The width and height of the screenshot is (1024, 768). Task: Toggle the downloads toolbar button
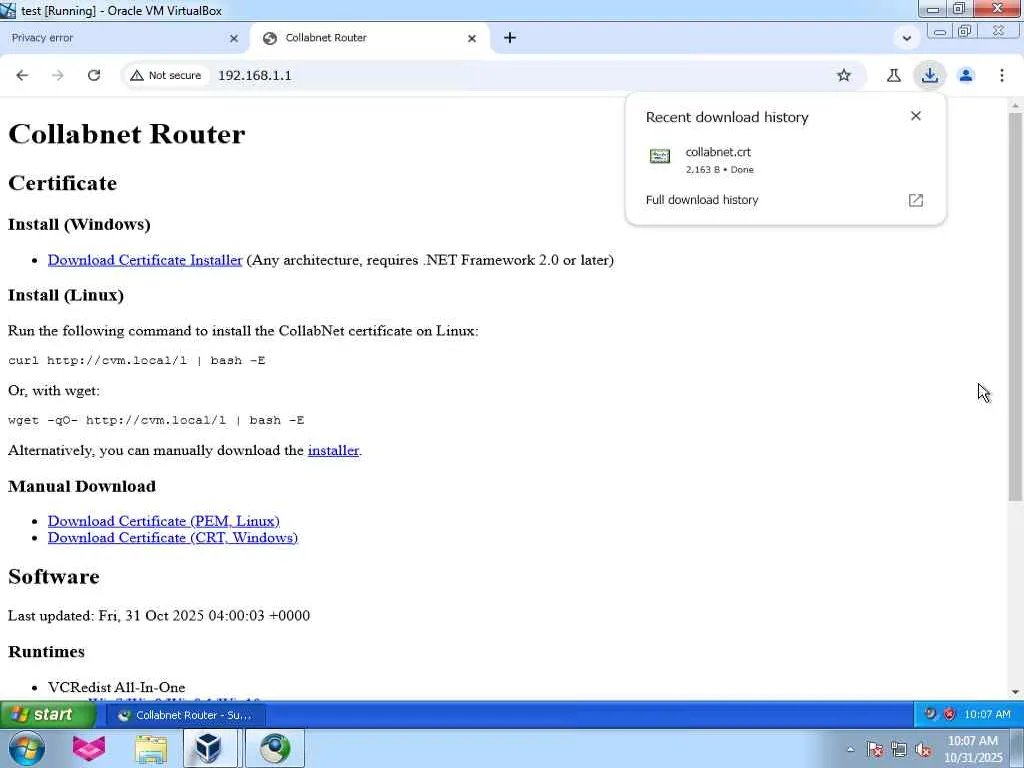[x=929, y=75]
